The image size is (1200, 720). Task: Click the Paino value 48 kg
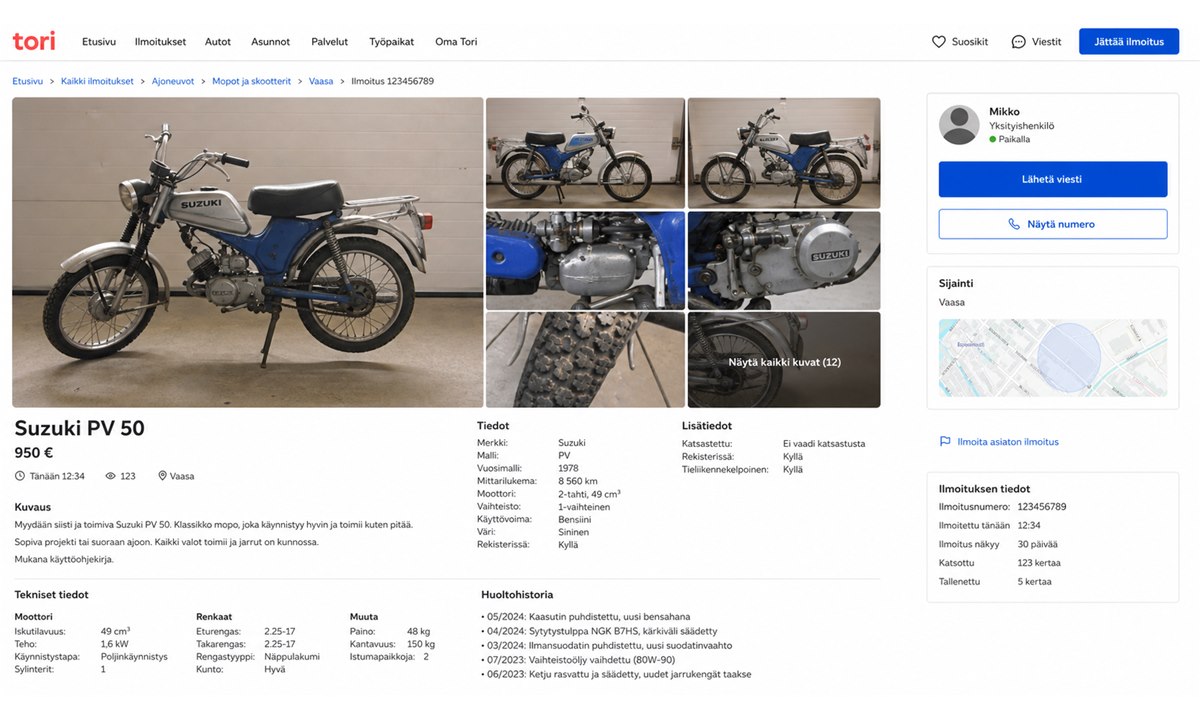coord(418,631)
